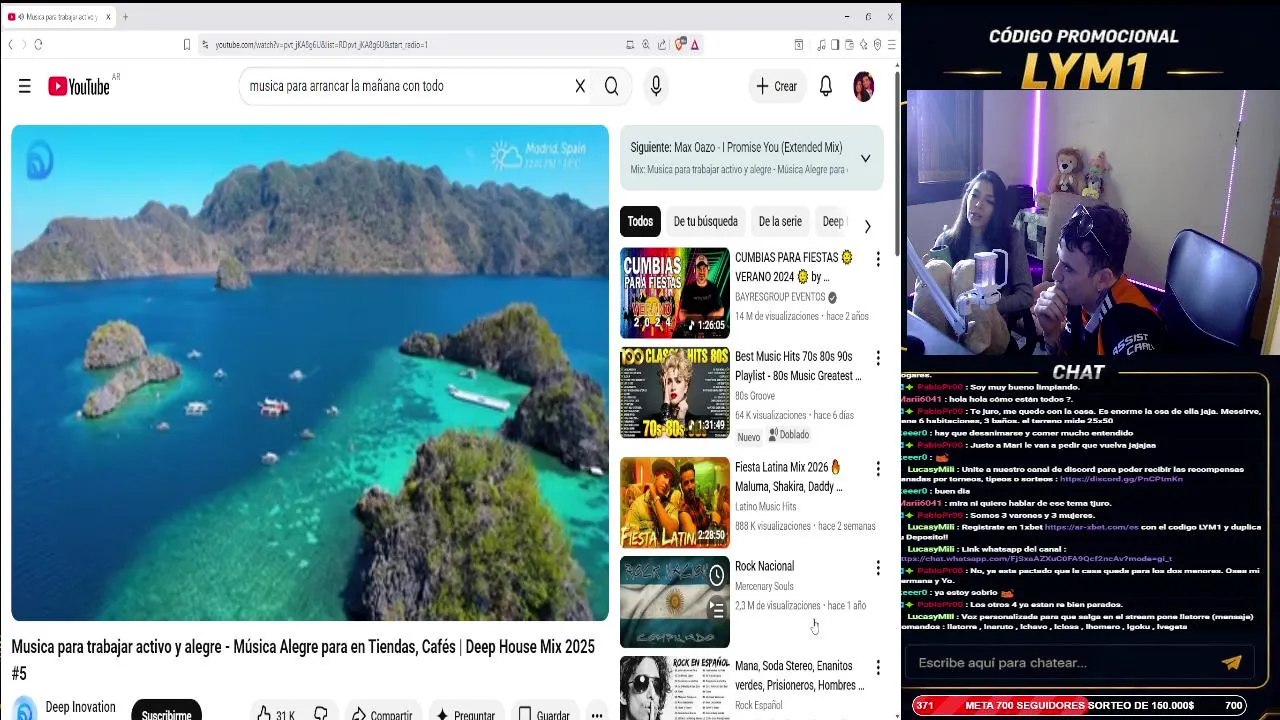1280x720 pixels.
Task: Click the browser address bar URL
Action: coord(322,45)
